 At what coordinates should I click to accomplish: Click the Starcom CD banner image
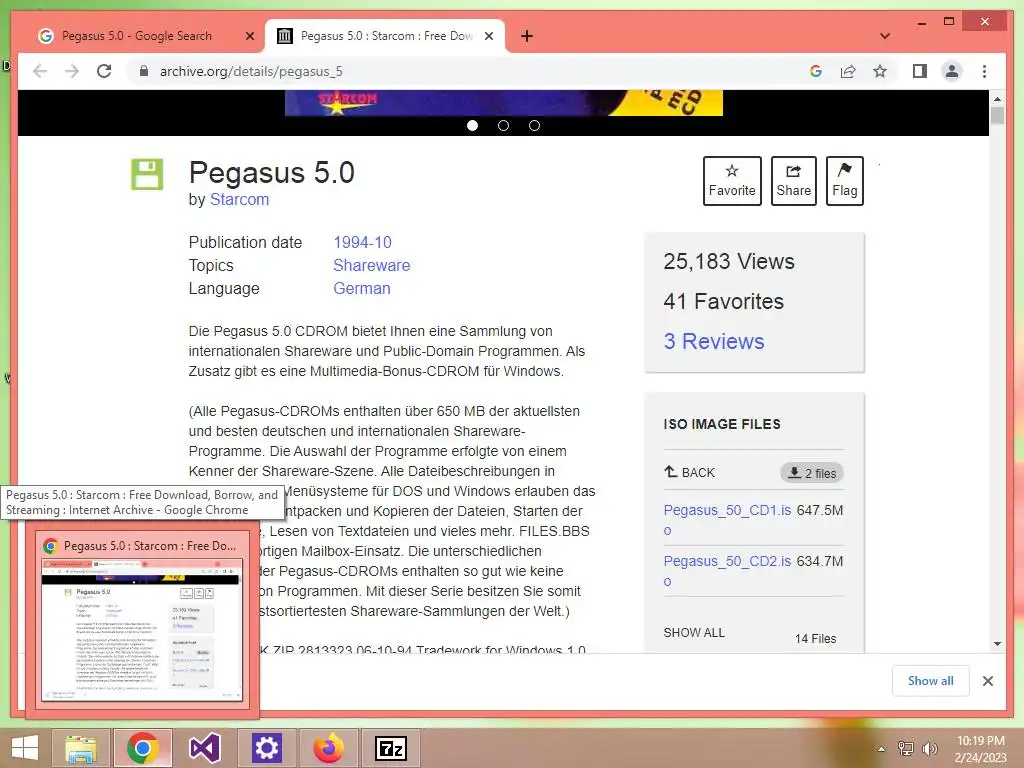coord(504,103)
